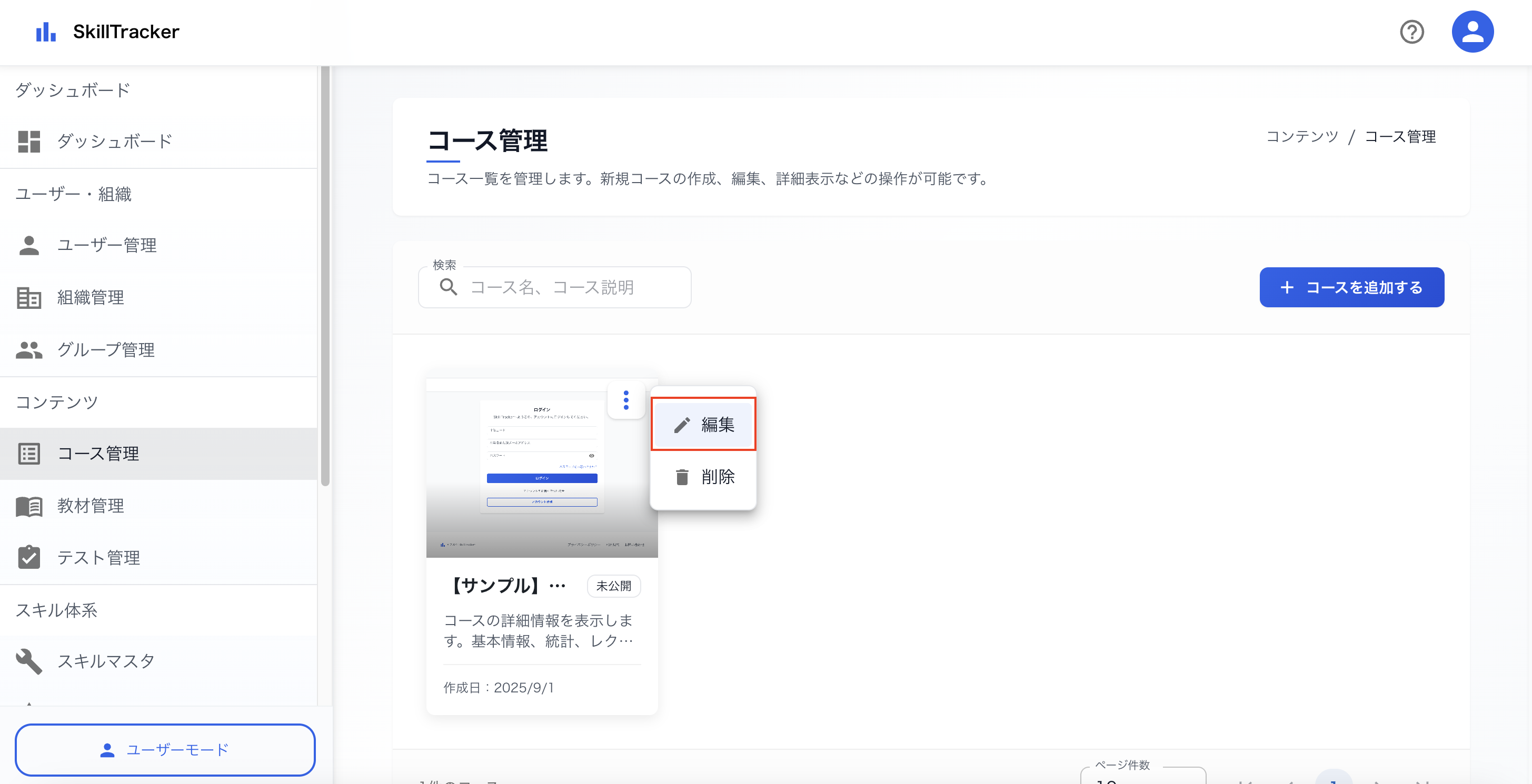Image resolution: width=1532 pixels, height=784 pixels.
Task: Open スキルマスタ via the wrench icon
Action: (x=29, y=661)
